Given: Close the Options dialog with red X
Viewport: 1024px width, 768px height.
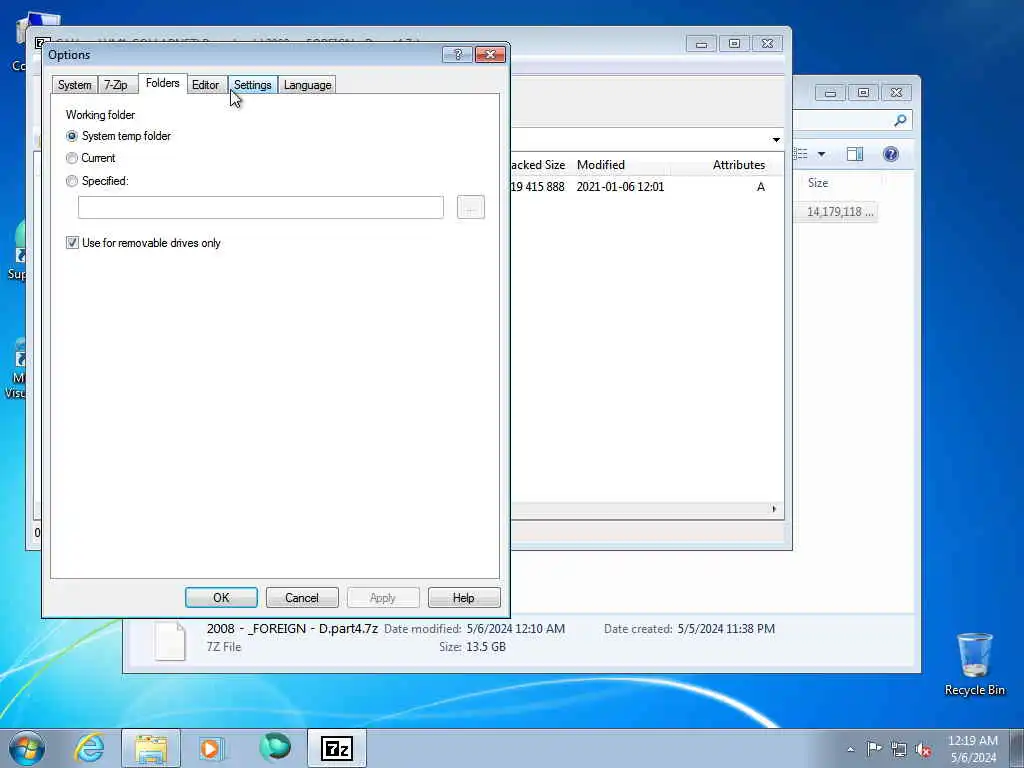Looking at the screenshot, I should click(x=490, y=54).
